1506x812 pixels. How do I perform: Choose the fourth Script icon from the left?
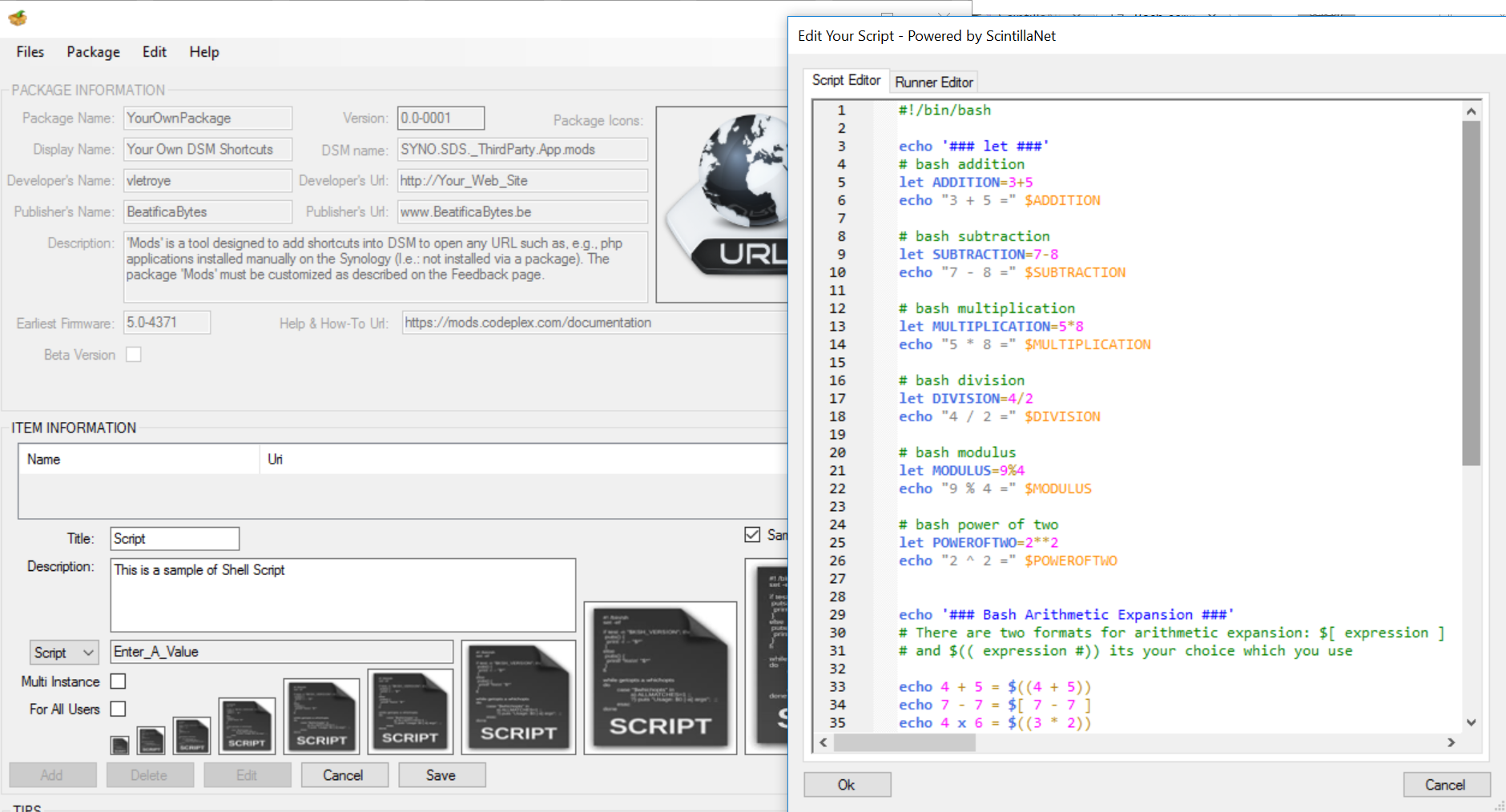[247, 726]
